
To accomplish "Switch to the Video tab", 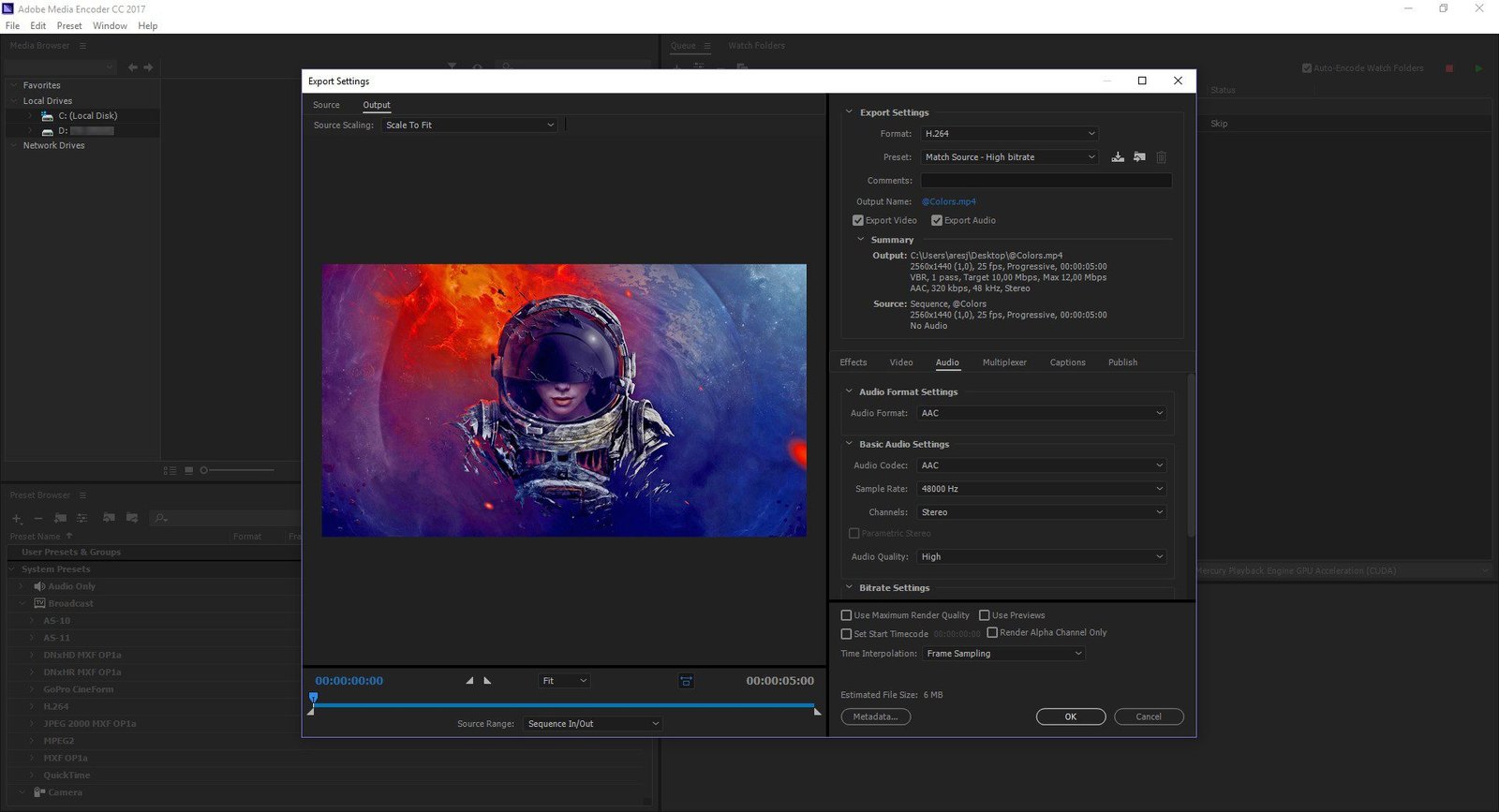I will click(900, 362).
